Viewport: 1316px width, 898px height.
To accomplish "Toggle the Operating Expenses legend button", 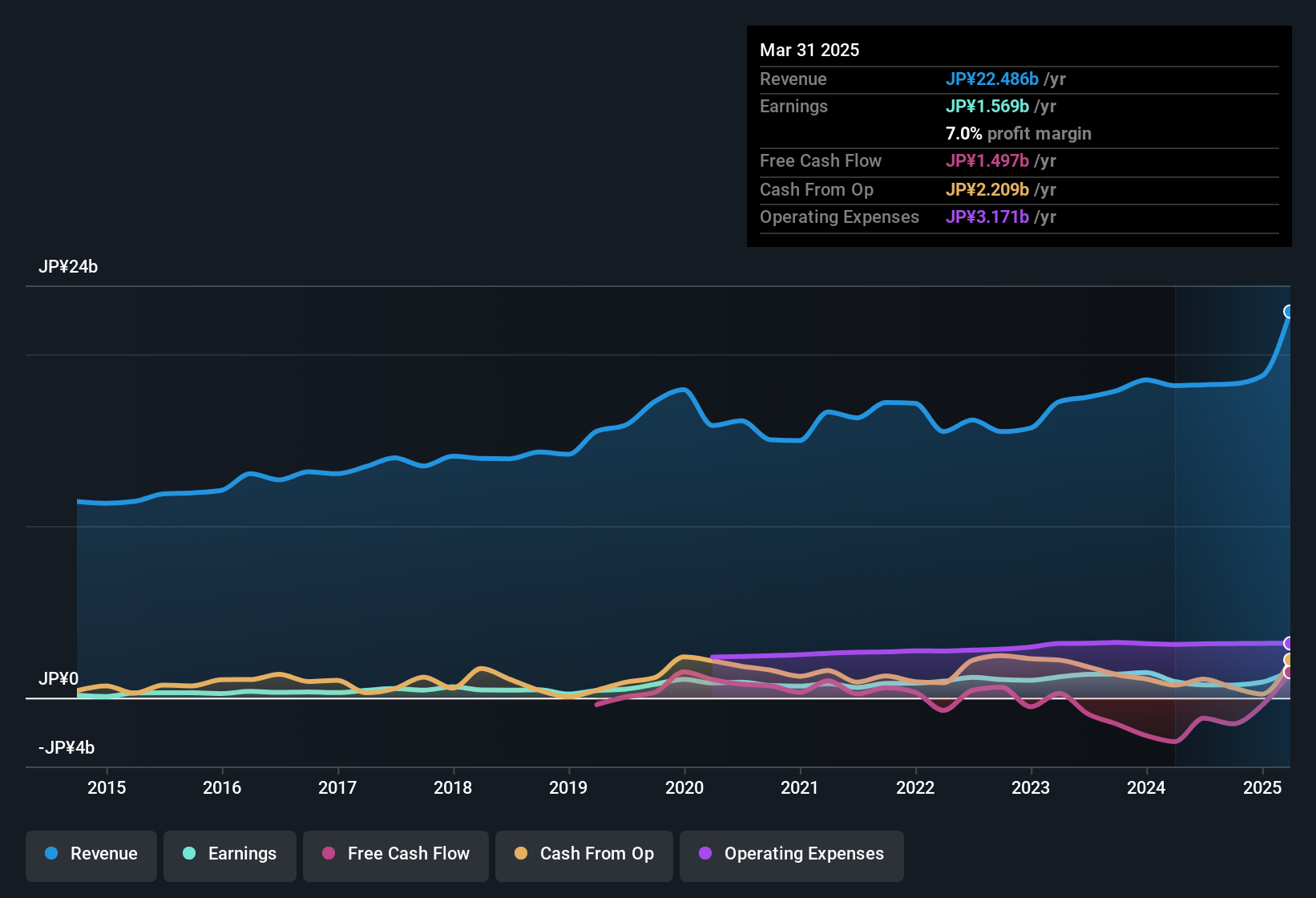I will 792,855.
